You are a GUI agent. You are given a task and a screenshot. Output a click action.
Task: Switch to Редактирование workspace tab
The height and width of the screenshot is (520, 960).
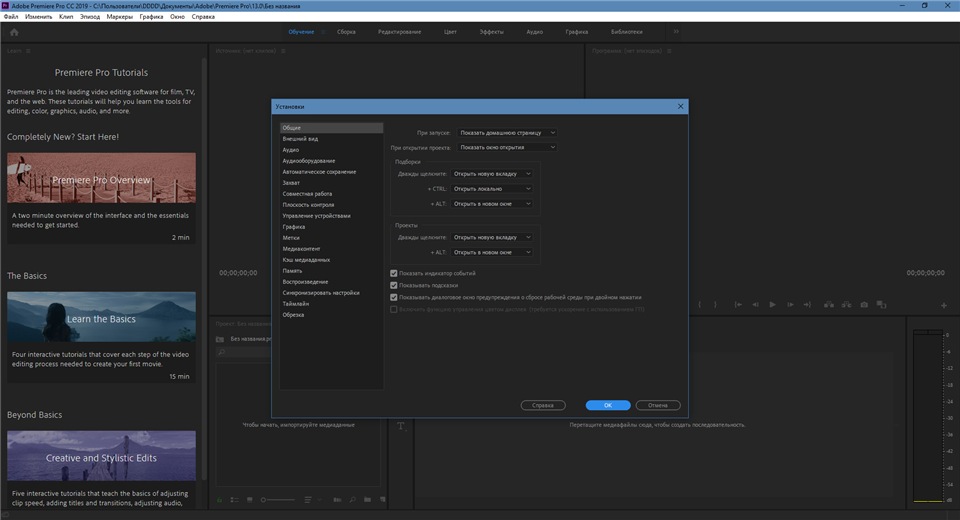click(x=399, y=32)
